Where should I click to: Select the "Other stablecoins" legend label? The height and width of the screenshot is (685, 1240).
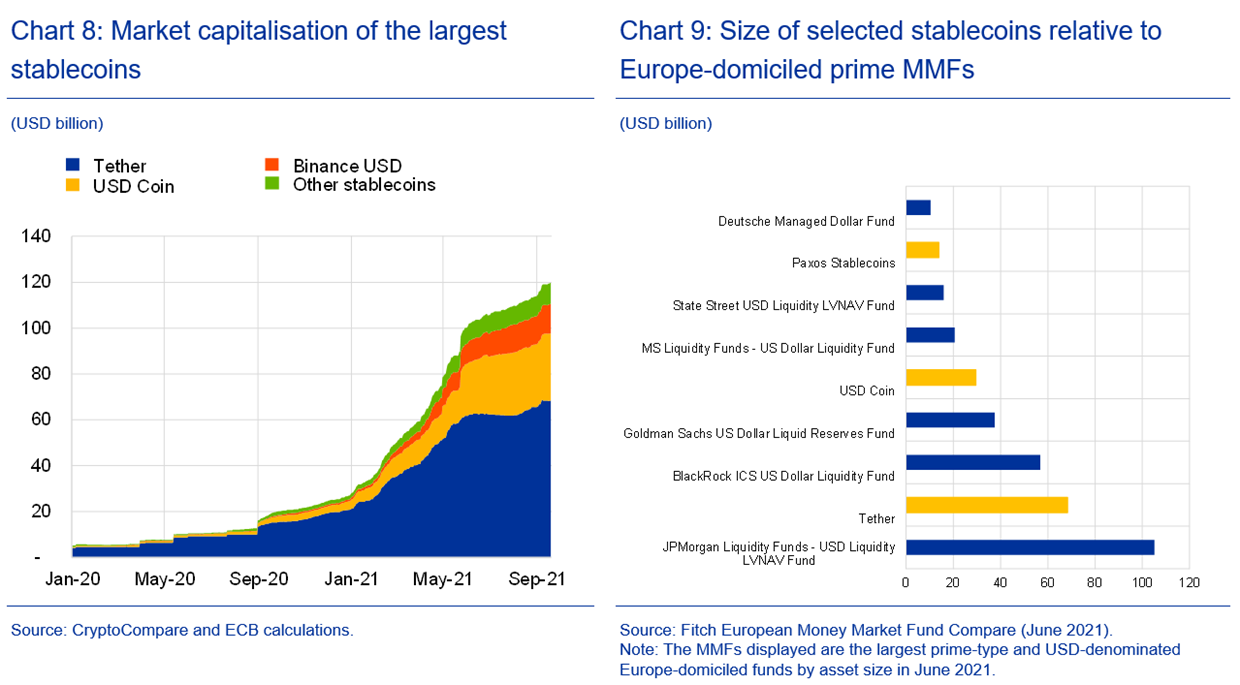(364, 185)
